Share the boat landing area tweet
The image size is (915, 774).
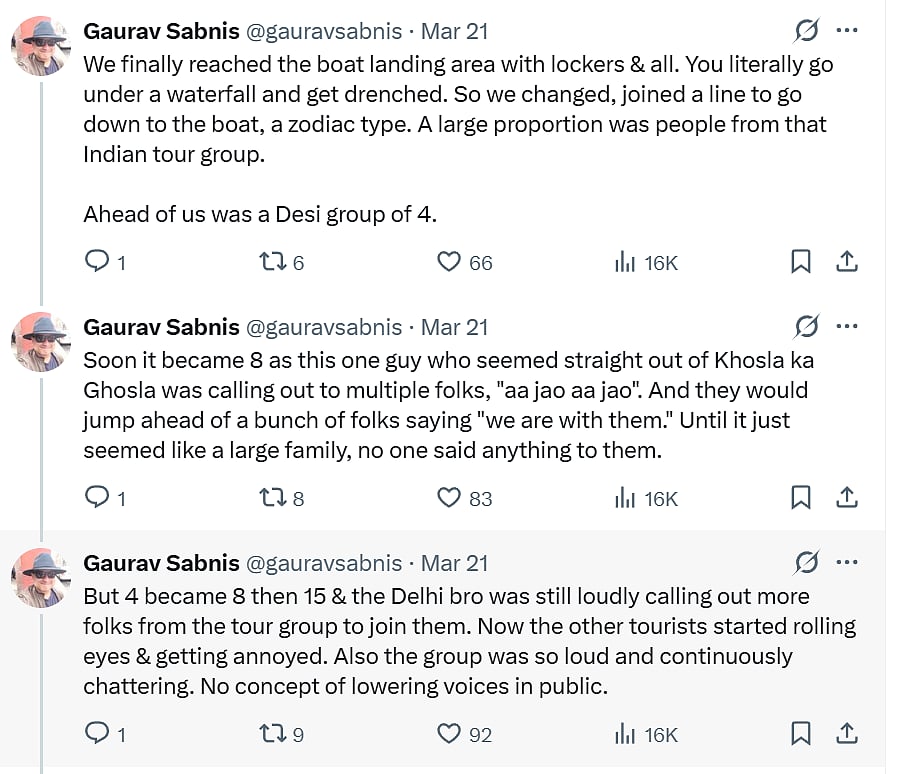[x=846, y=262]
